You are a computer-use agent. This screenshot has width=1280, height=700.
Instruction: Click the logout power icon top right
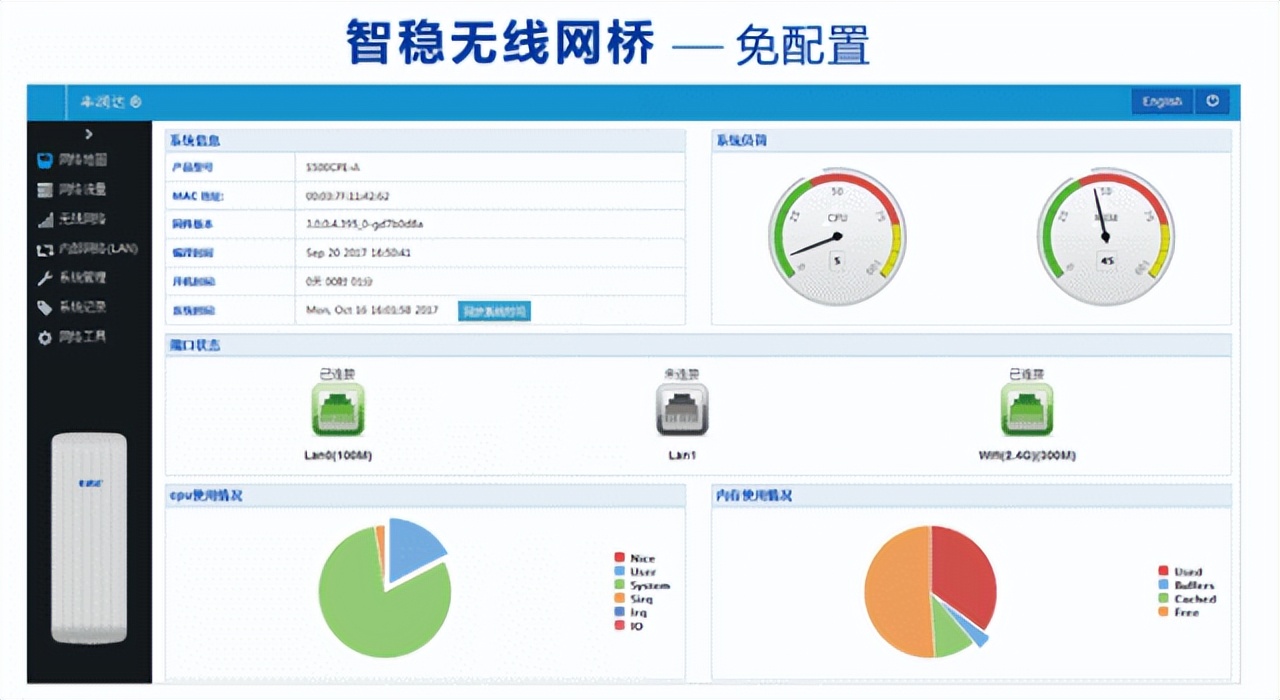(x=1212, y=101)
